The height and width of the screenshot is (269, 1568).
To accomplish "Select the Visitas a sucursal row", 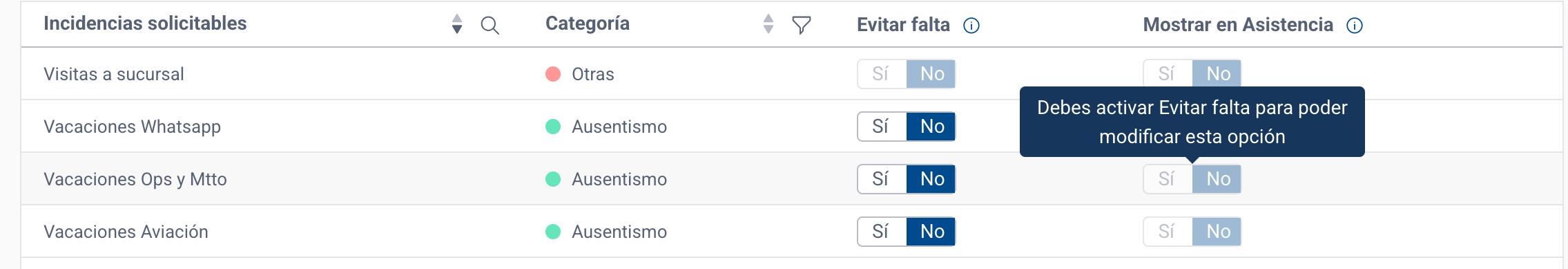I will (791, 74).
